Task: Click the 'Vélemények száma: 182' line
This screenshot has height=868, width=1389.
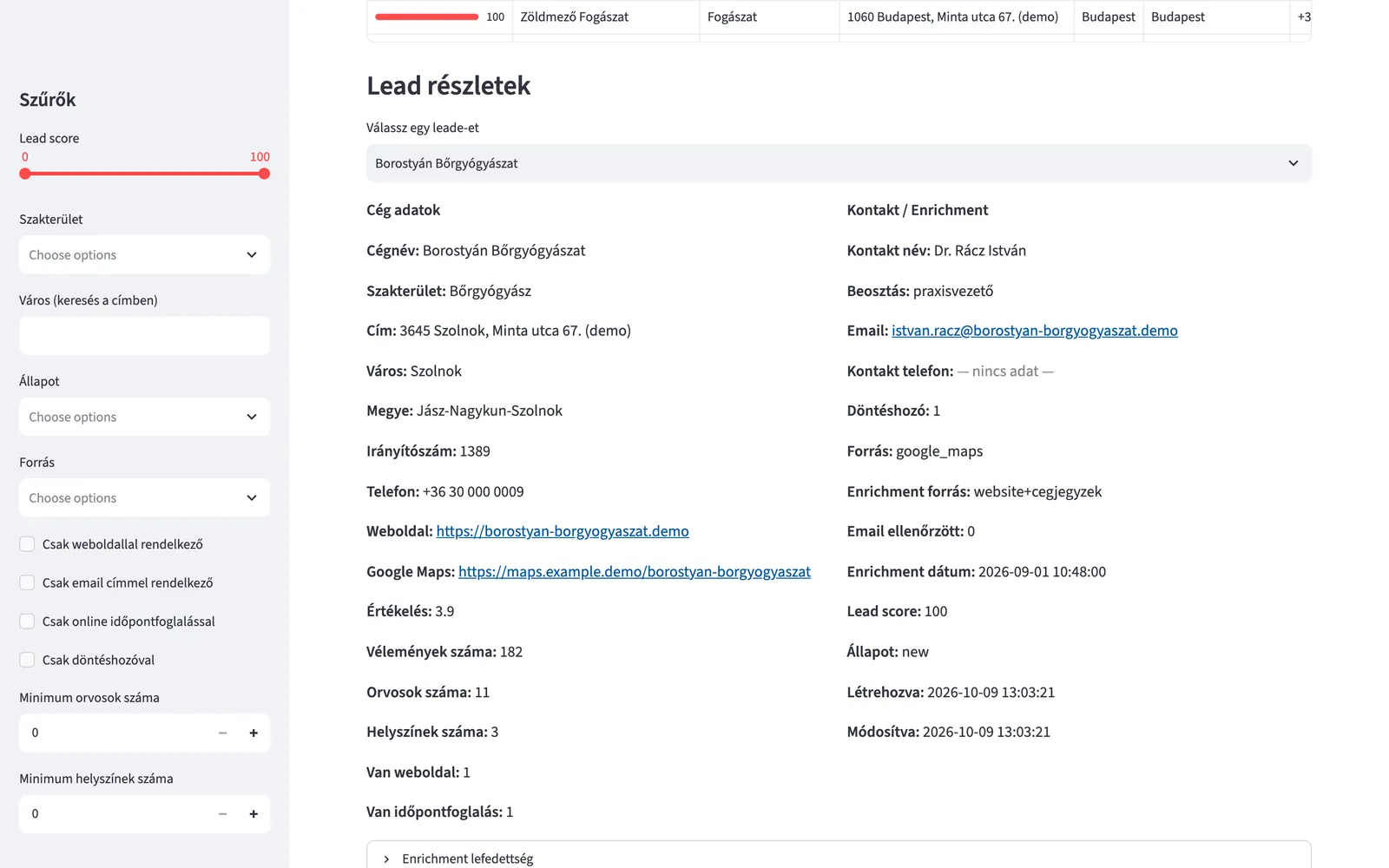Action: [444, 652]
